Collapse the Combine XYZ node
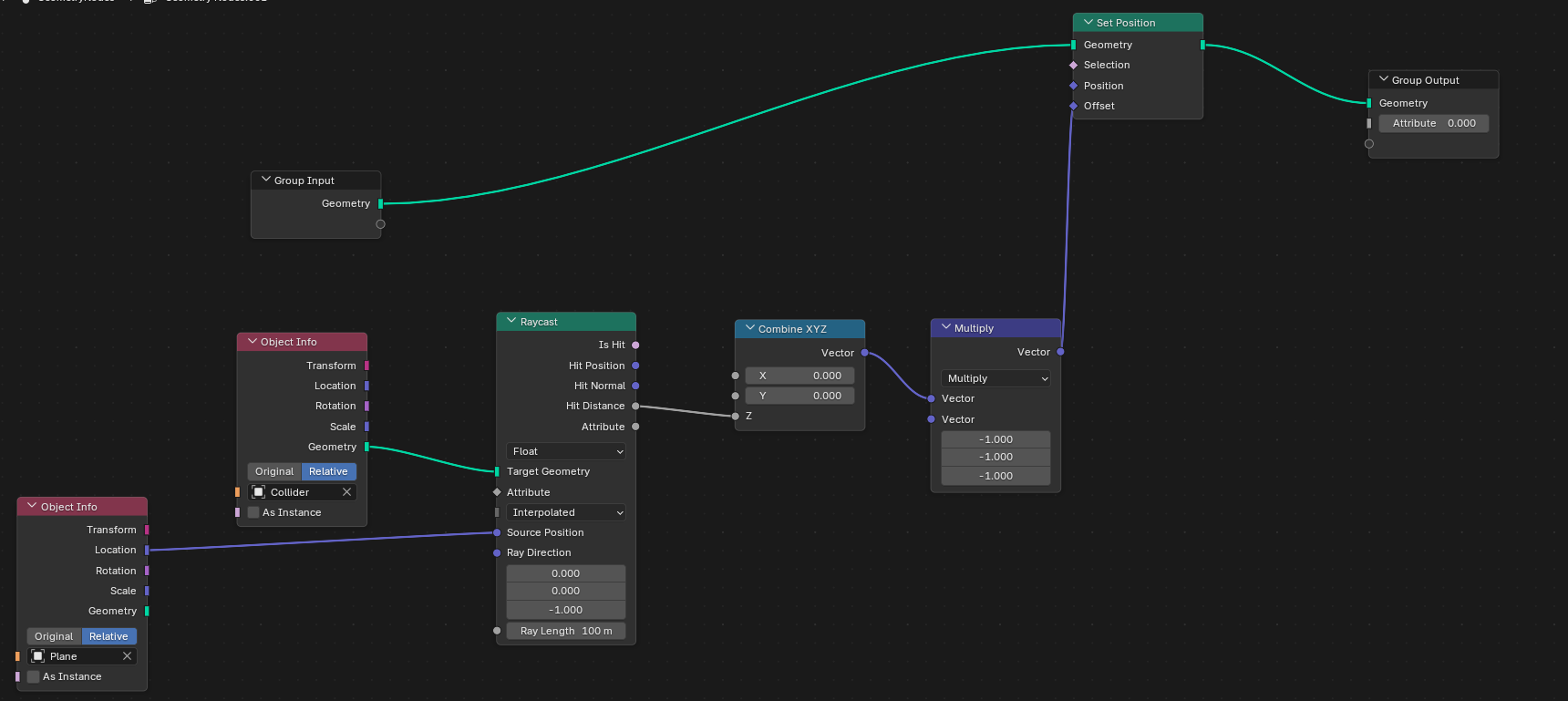Viewport: 1568px width, 701px height. [x=749, y=329]
